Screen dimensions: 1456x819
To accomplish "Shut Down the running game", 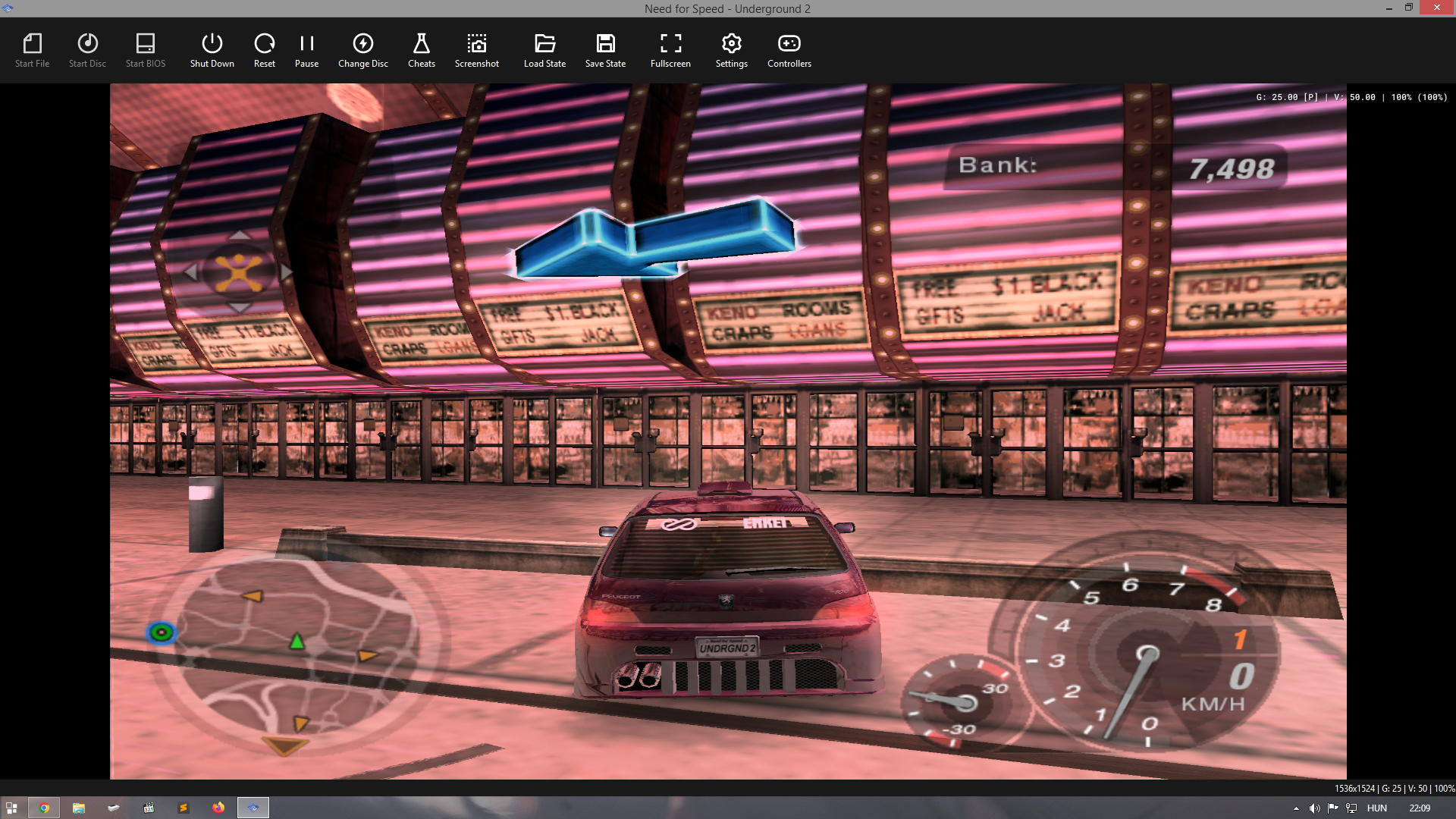I will point(212,50).
